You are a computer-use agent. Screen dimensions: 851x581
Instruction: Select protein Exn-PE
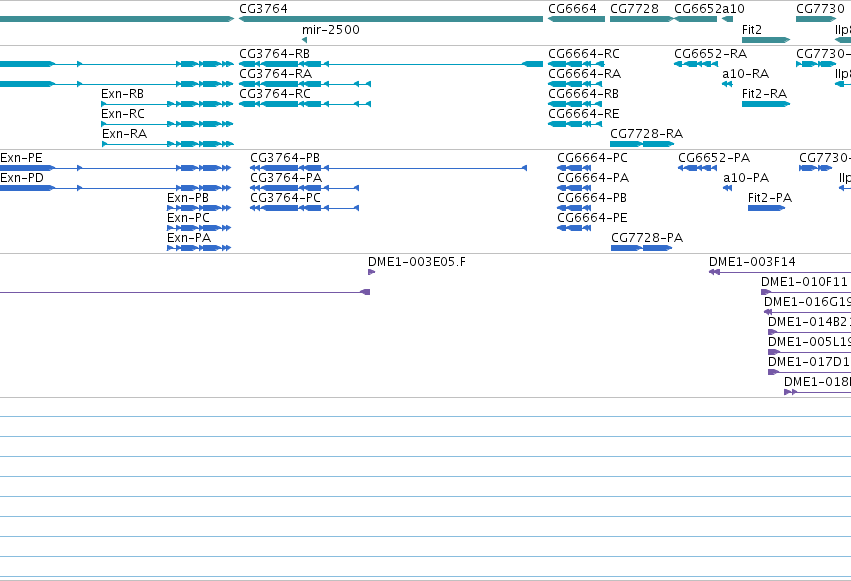(x=115, y=168)
